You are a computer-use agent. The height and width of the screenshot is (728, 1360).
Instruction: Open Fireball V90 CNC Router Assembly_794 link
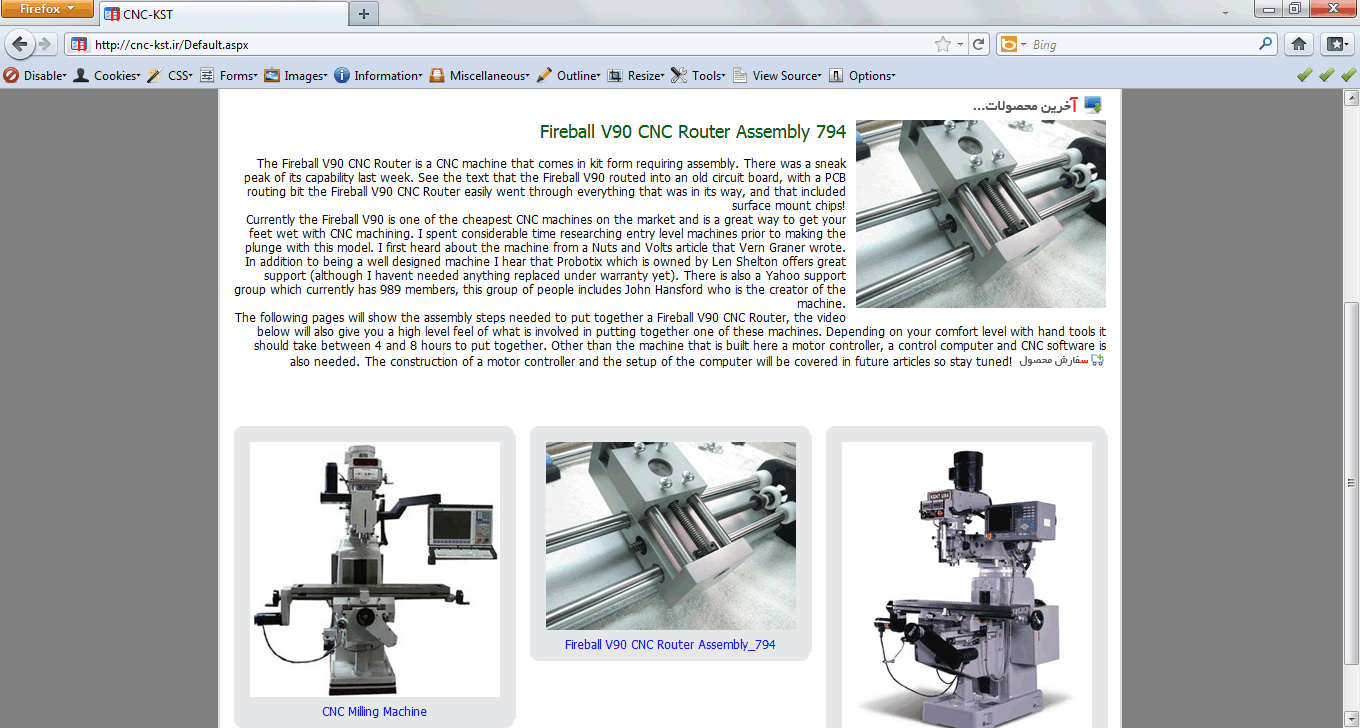point(670,645)
